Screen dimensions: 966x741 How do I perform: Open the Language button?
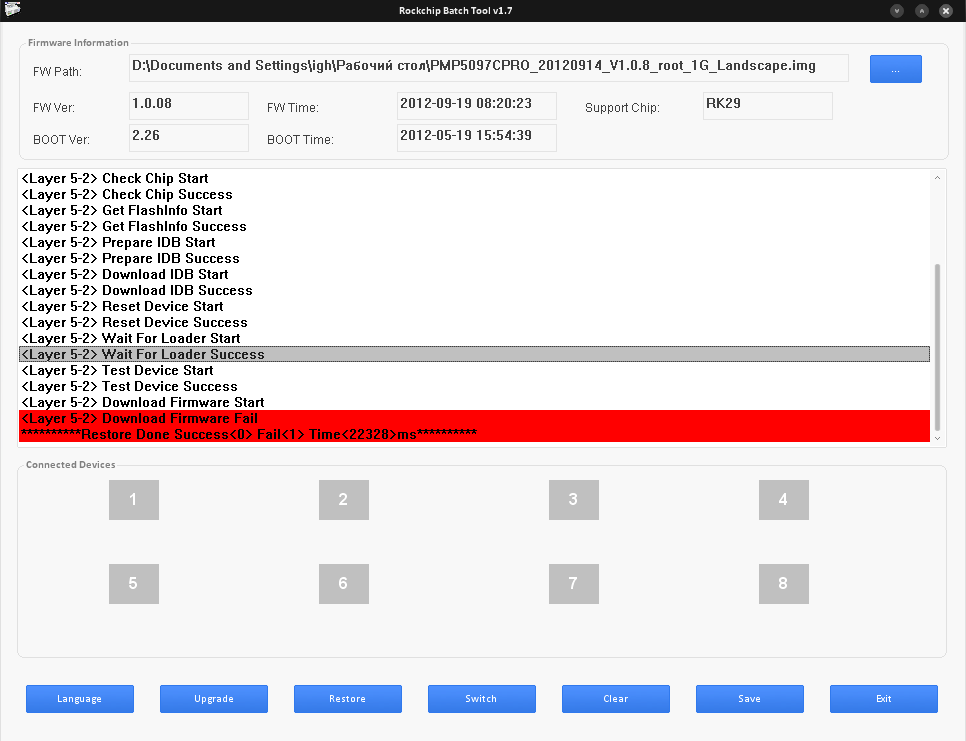click(x=79, y=698)
